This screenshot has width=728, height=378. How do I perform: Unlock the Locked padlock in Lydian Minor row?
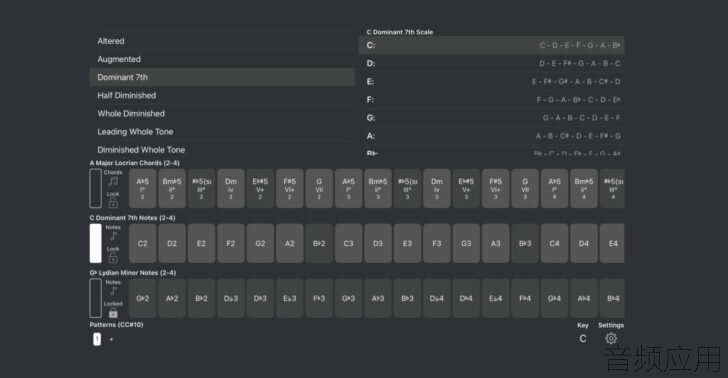[x=113, y=313]
